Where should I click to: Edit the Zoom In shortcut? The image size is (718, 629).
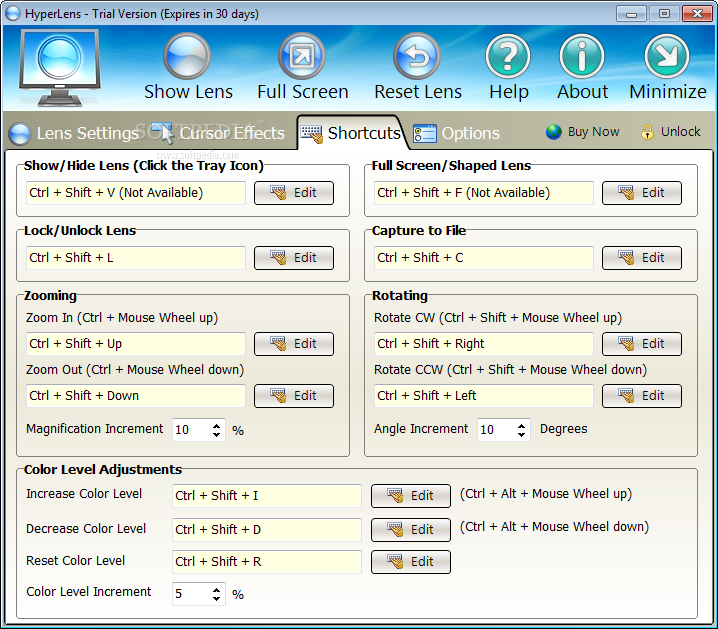pos(294,344)
